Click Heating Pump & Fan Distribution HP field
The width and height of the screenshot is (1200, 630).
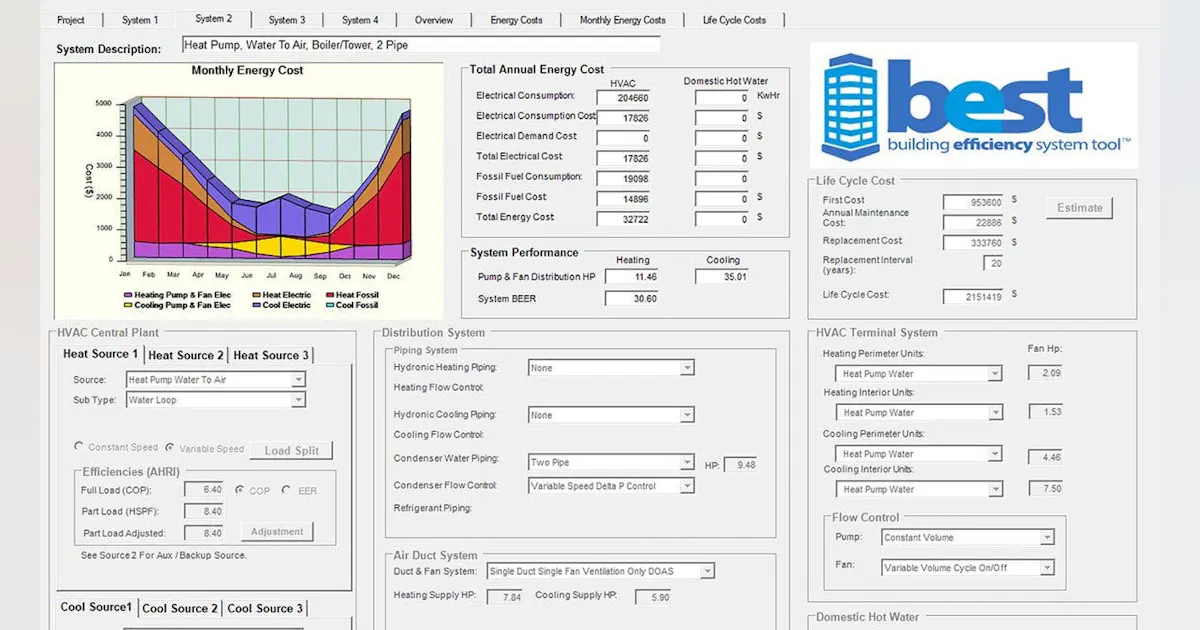[632, 277]
